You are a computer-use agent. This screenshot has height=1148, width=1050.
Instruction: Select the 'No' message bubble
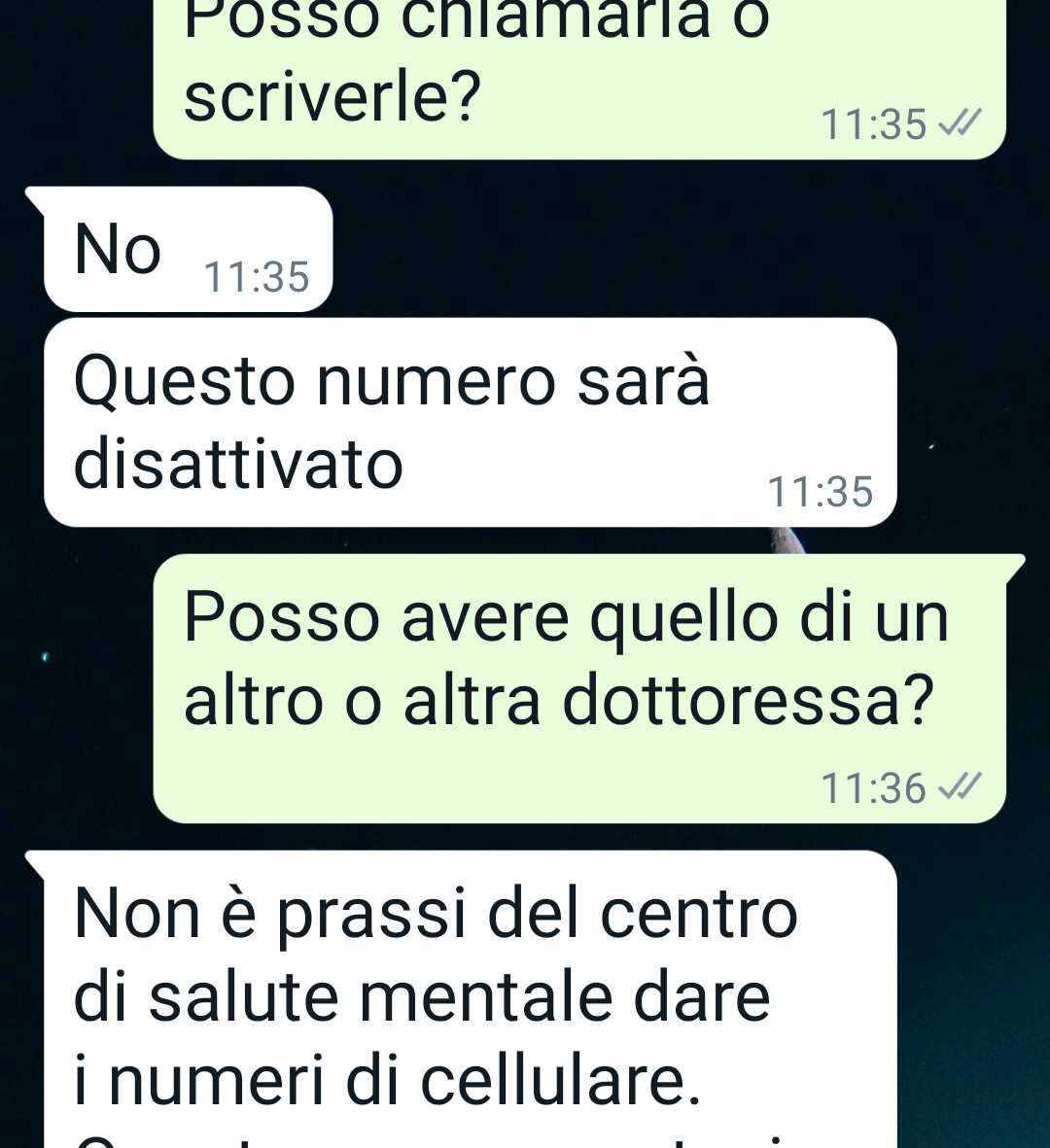[188, 249]
